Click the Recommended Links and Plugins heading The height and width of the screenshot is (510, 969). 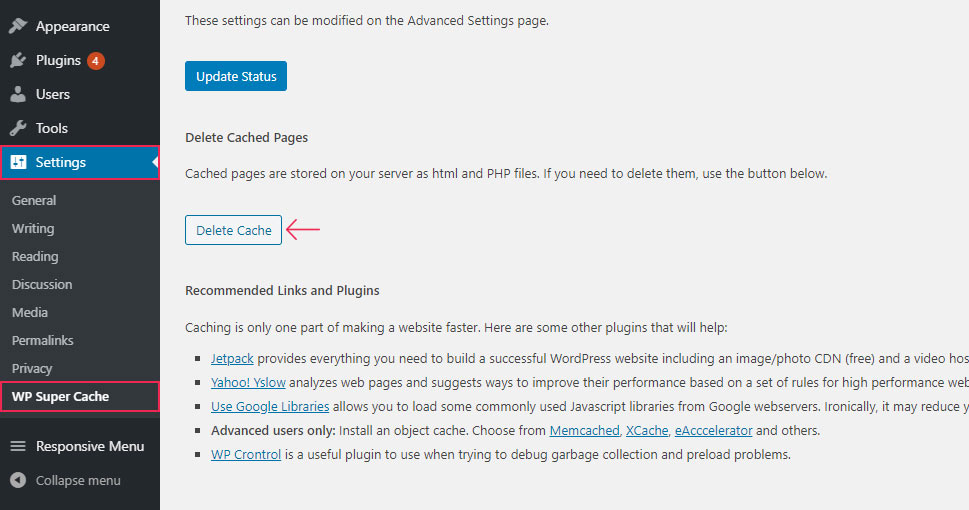coord(282,291)
